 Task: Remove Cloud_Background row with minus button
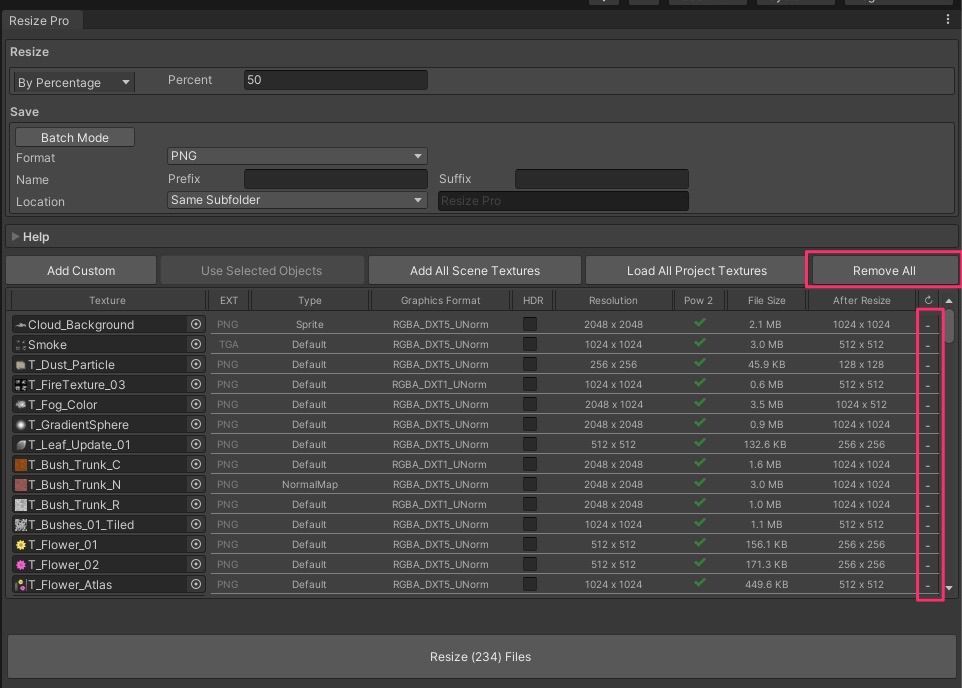pos(928,325)
